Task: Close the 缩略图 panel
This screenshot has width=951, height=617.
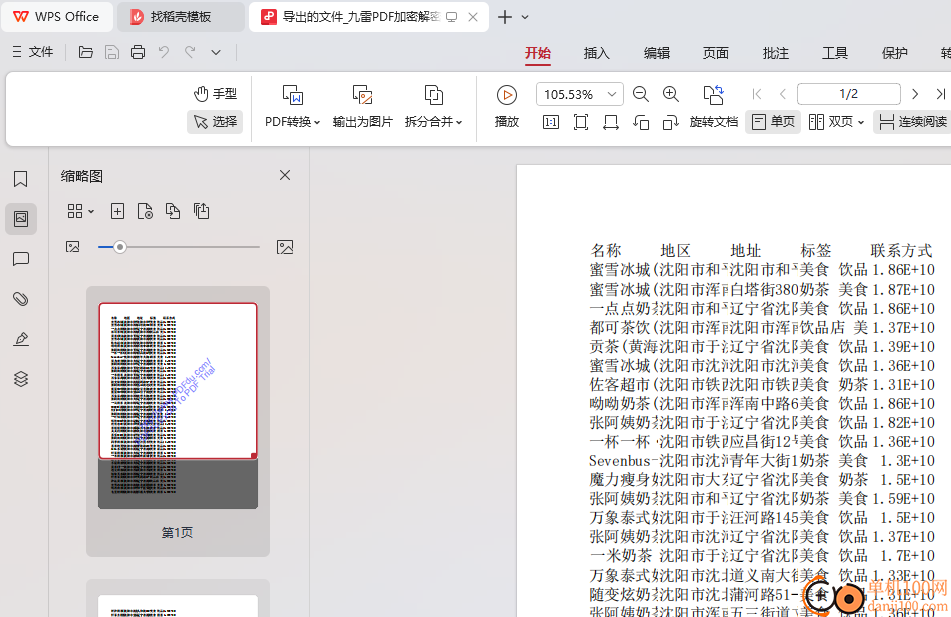Action: point(285,175)
